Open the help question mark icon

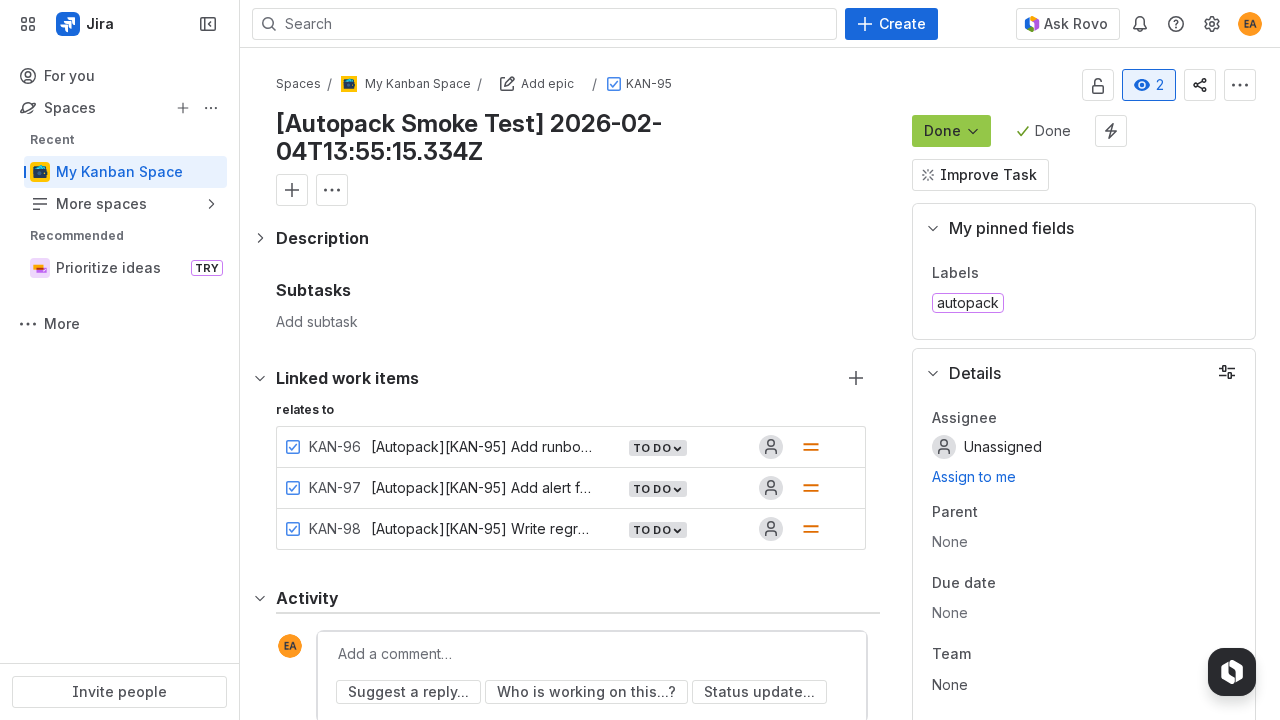[1176, 24]
